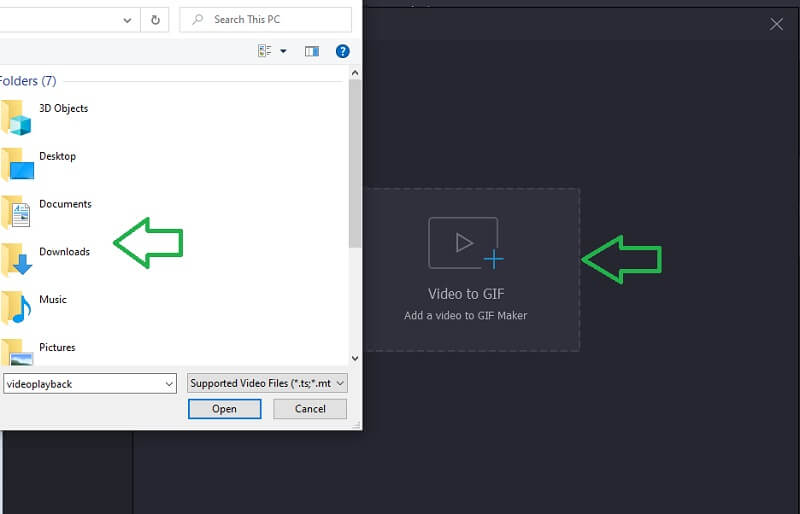Click the change view icon

pyautogui.click(x=264, y=51)
